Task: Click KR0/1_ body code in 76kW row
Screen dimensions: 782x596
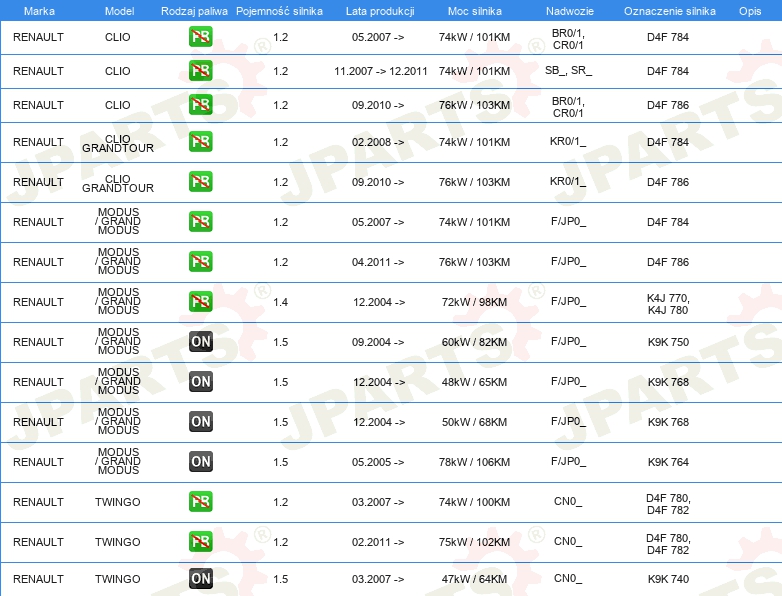Action: 568,181
